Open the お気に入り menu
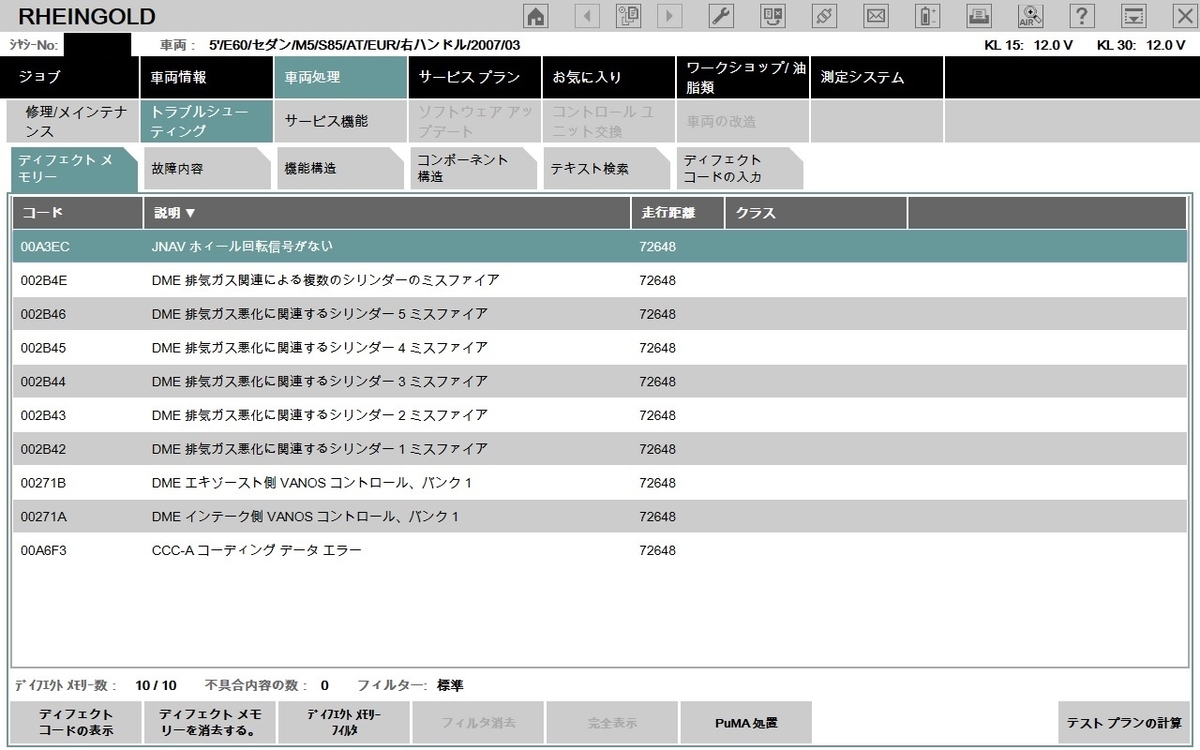The width and height of the screenshot is (1200, 750). [x=608, y=77]
